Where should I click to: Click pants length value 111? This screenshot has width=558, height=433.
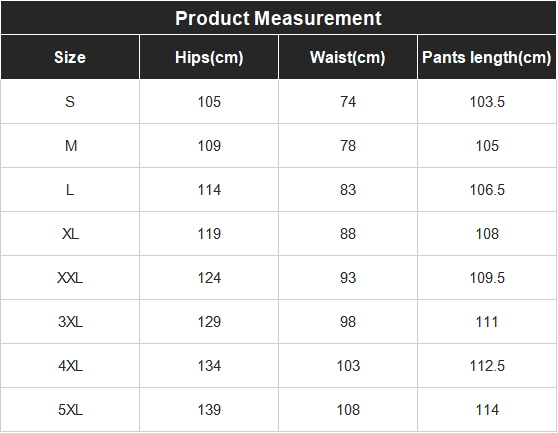(x=487, y=322)
